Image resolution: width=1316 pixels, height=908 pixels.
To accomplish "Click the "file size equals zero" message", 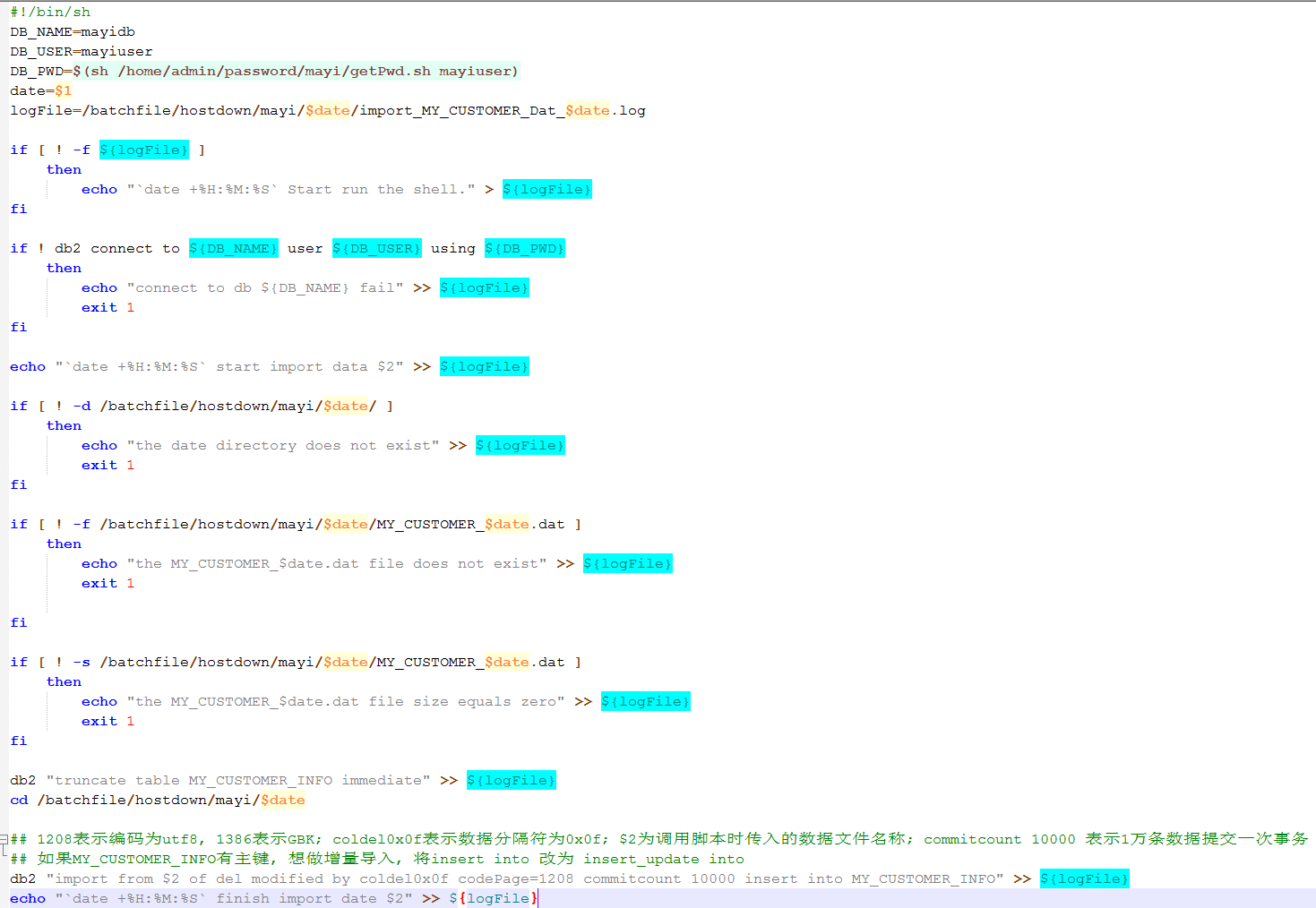I will [x=346, y=701].
